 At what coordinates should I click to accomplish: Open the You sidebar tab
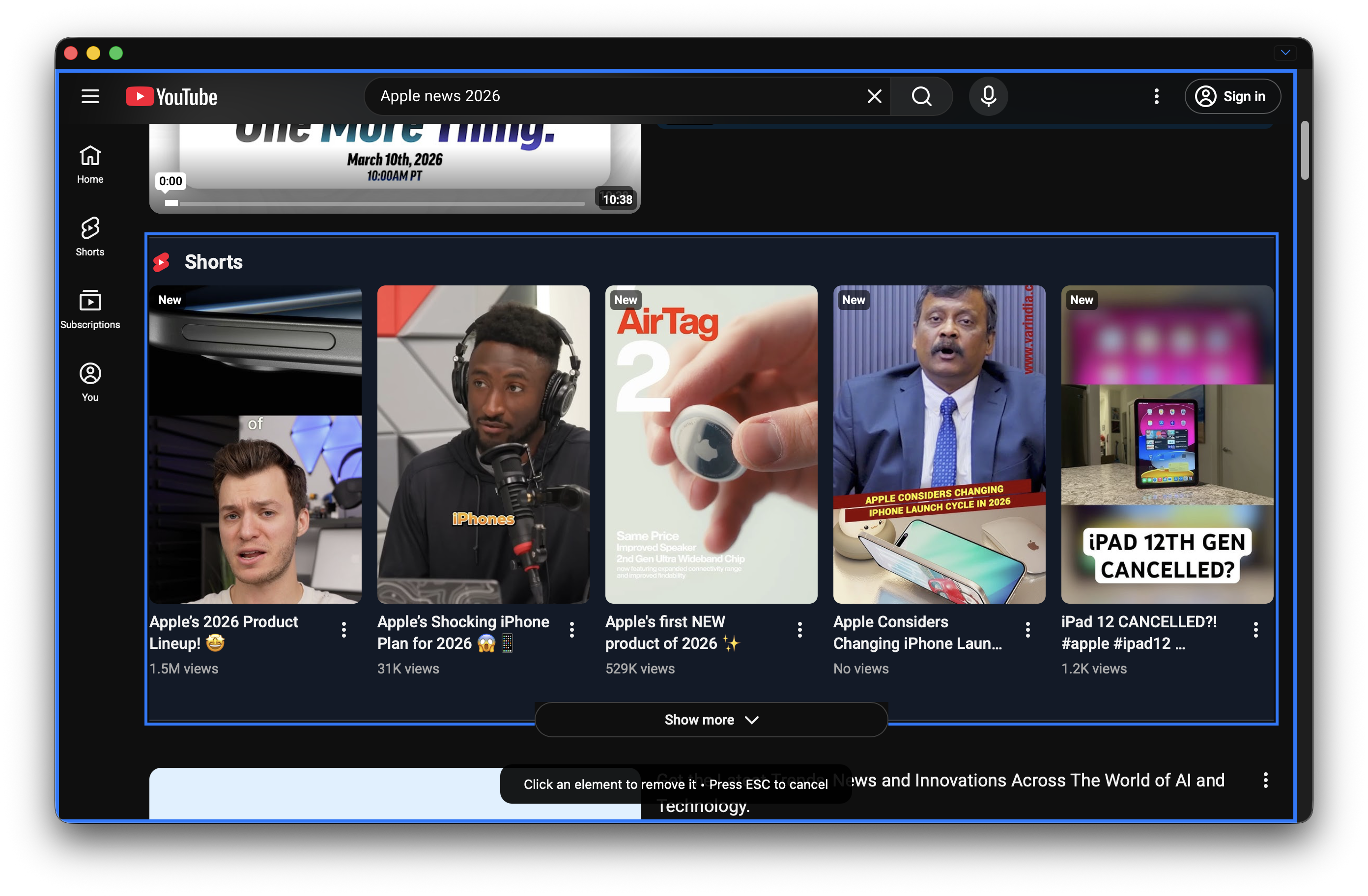(x=90, y=382)
